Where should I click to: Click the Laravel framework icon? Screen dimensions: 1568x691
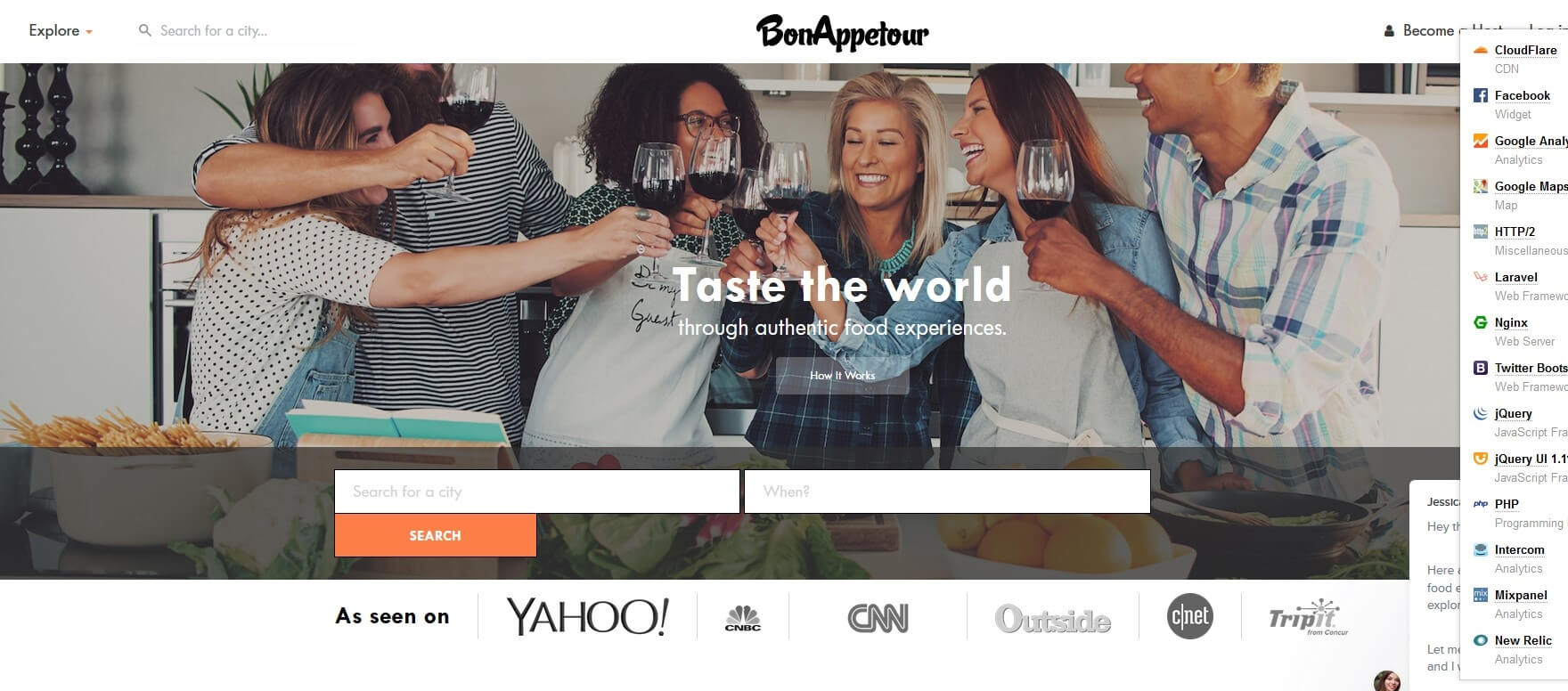click(1481, 277)
